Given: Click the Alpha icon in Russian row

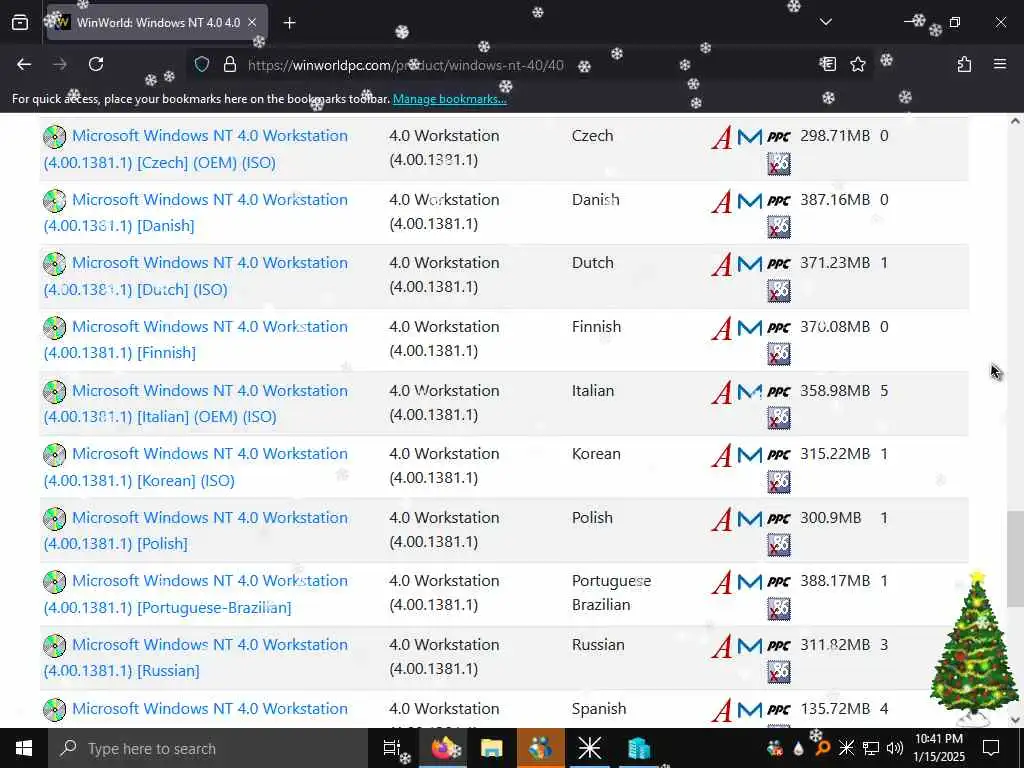Looking at the screenshot, I should click(x=722, y=646).
